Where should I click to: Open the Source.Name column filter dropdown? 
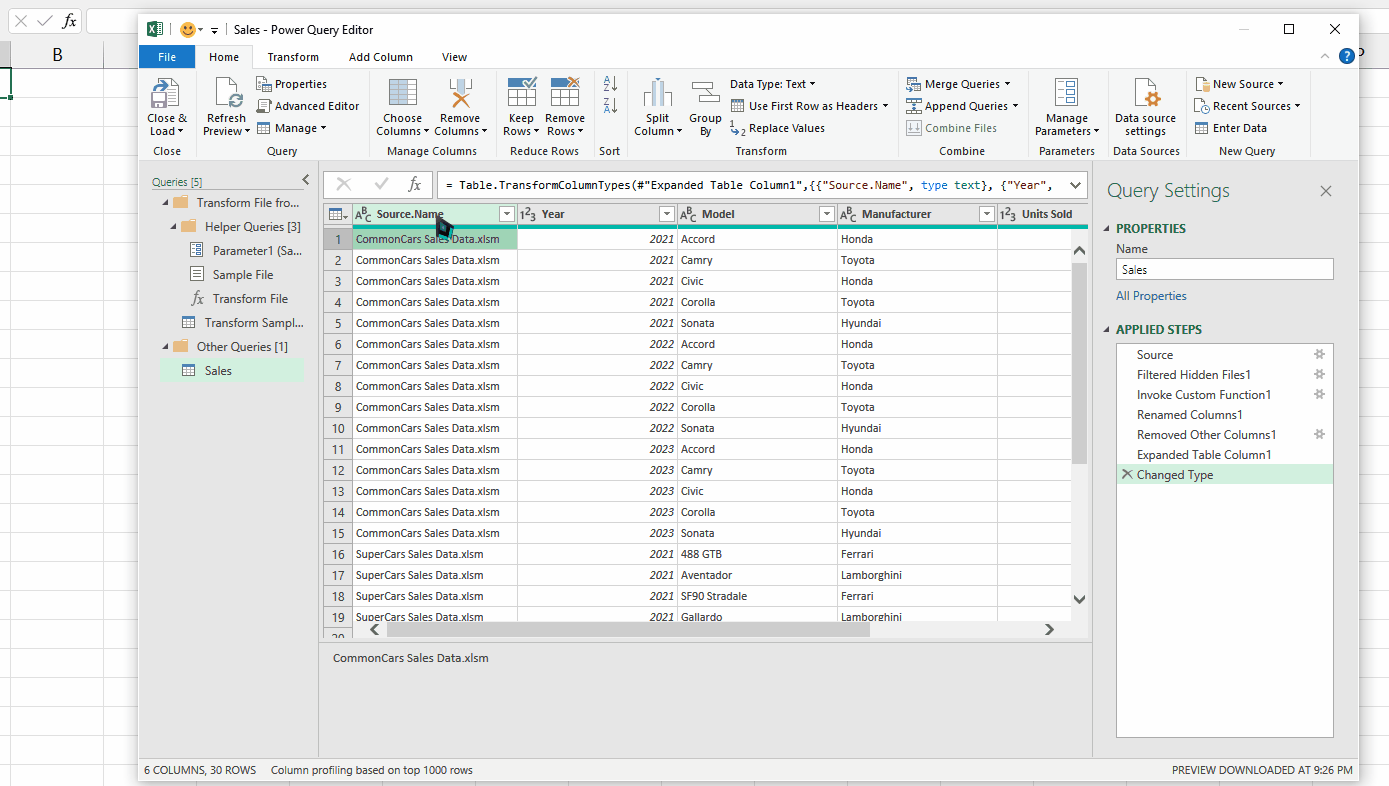(x=506, y=213)
